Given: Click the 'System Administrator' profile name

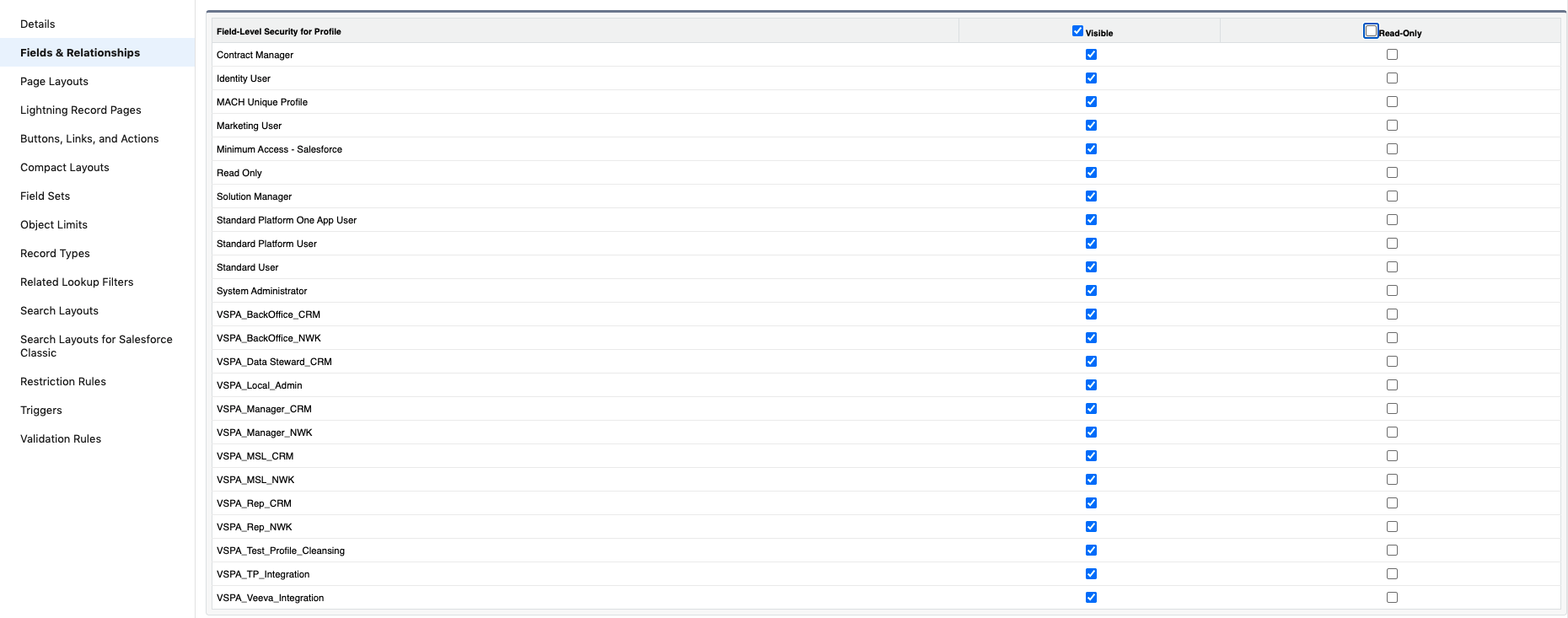Looking at the screenshot, I should click(x=261, y=291).
